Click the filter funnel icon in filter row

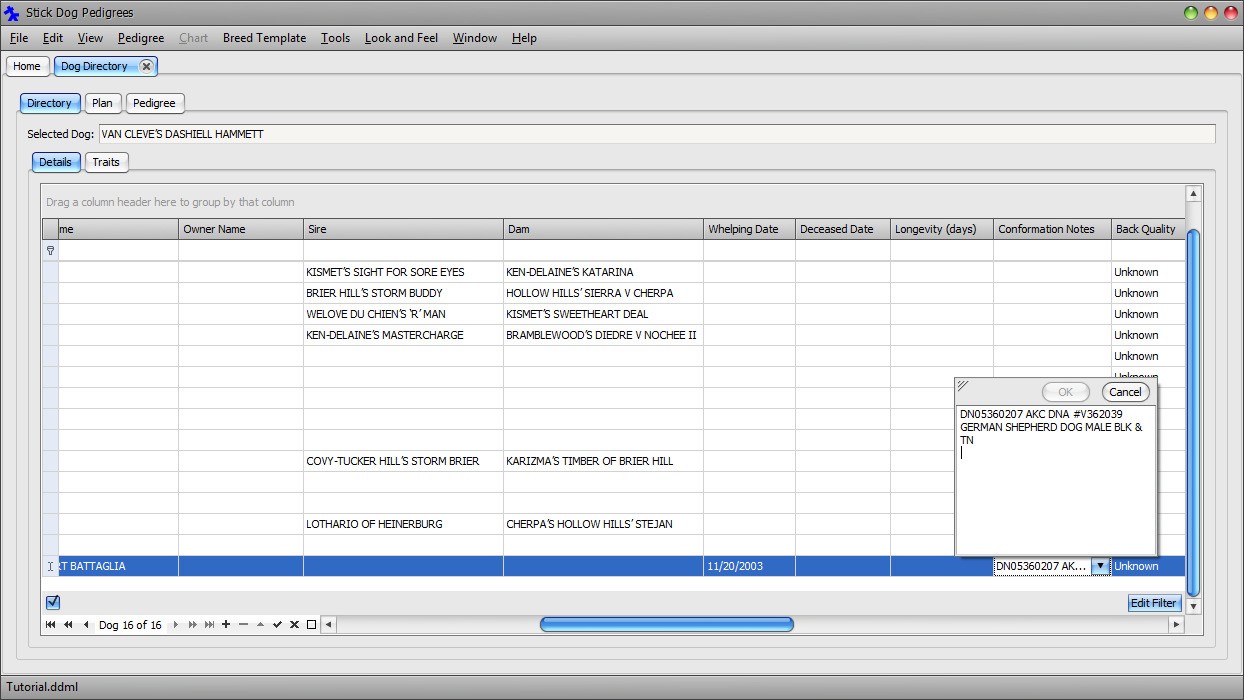[50, 251]
